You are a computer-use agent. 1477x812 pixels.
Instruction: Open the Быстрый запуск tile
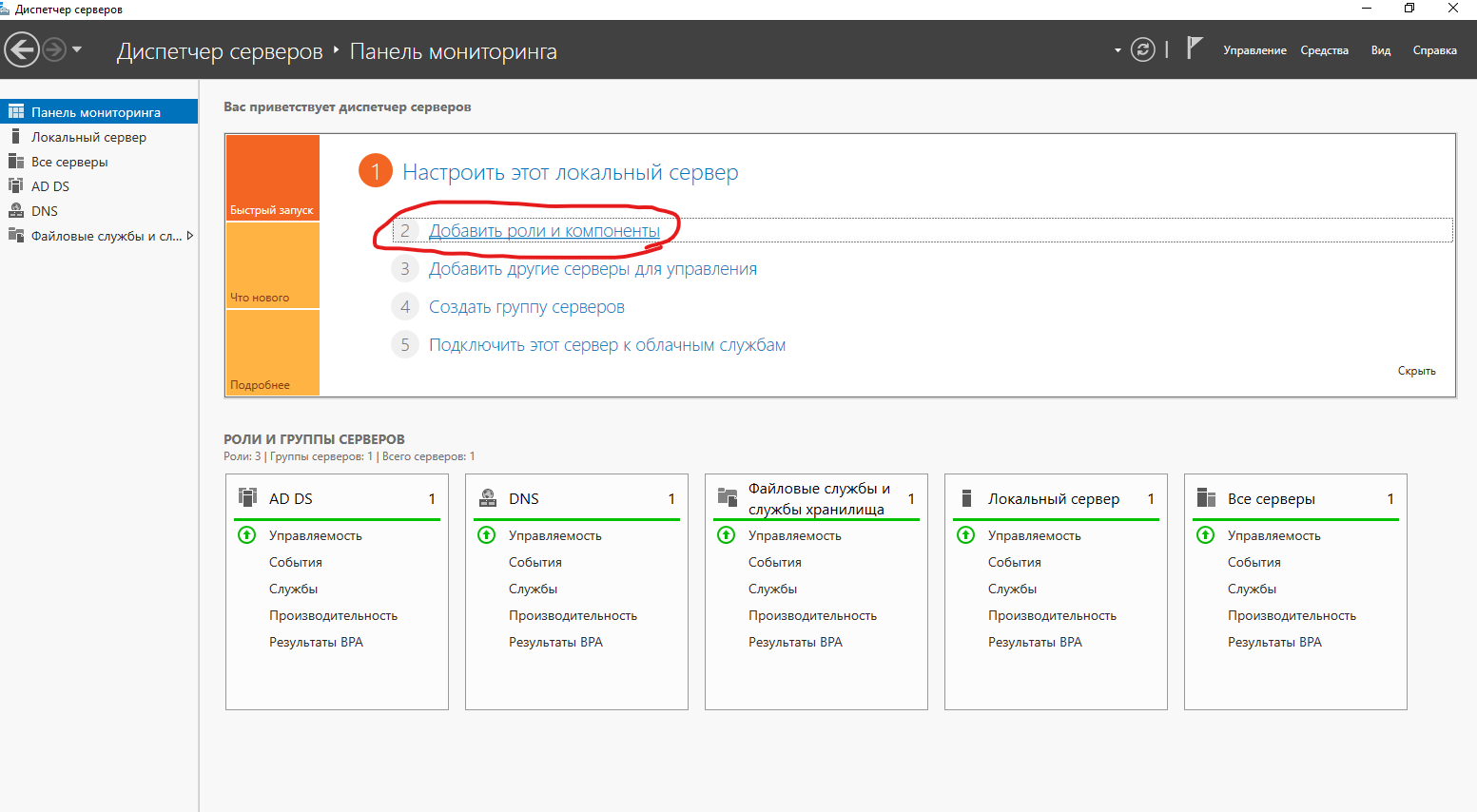pyautogui.click(x=272, y=178)
